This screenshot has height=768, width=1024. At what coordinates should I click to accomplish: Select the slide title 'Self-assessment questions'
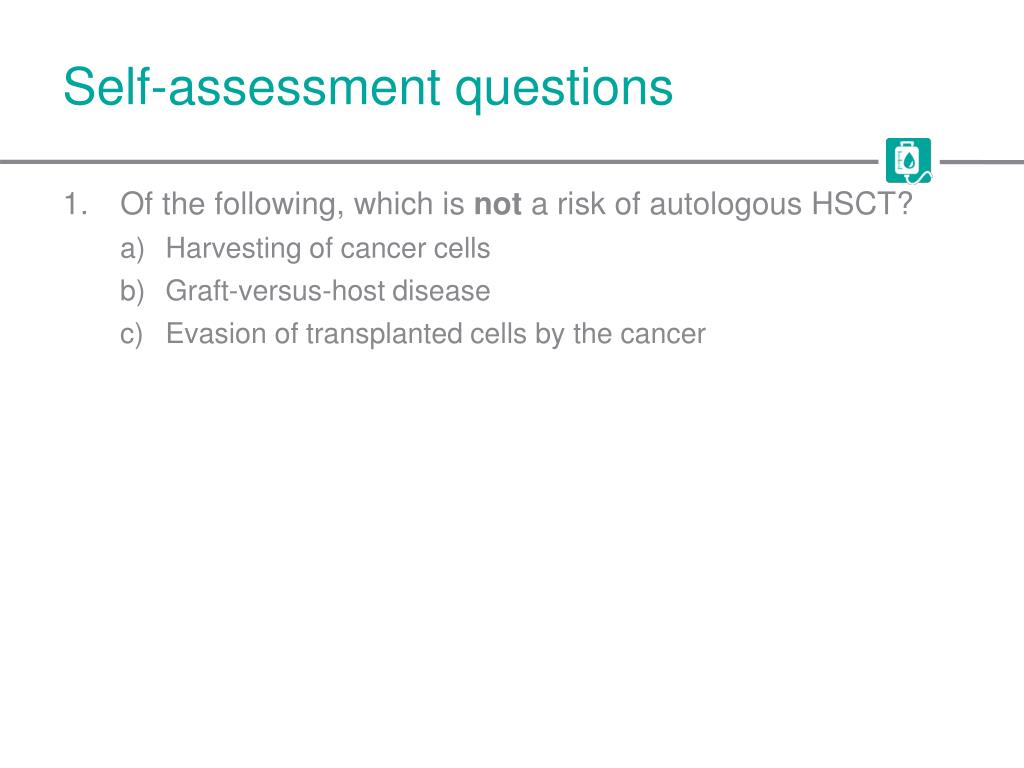pos(368,88)
